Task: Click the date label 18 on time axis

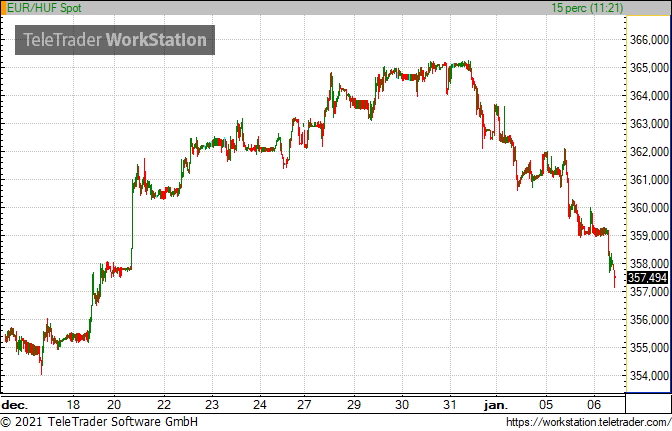Action: (73, 405)
